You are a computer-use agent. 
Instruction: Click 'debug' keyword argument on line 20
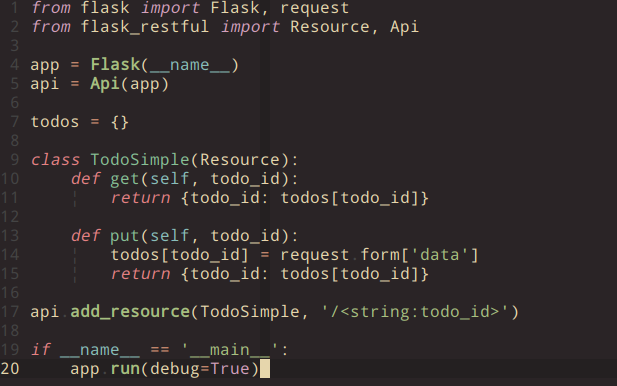pyautogui.click(x=175, y=369)
